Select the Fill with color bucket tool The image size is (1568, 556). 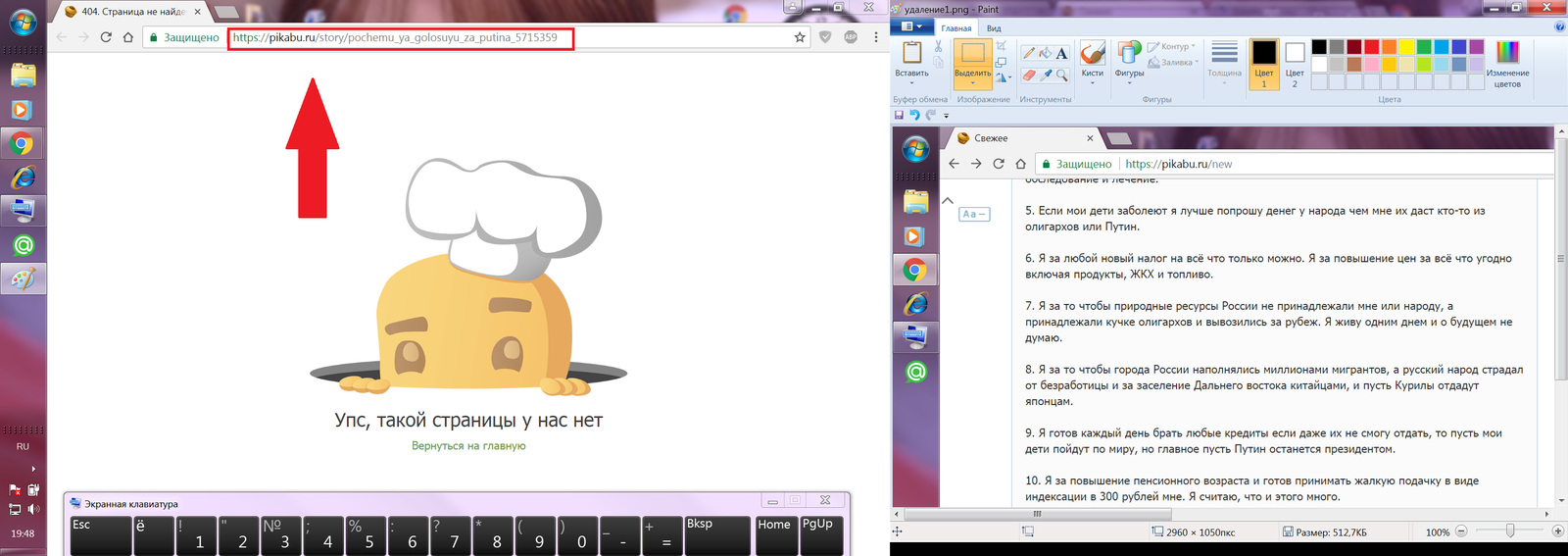pyautogui.click(x=1046, y=53)
